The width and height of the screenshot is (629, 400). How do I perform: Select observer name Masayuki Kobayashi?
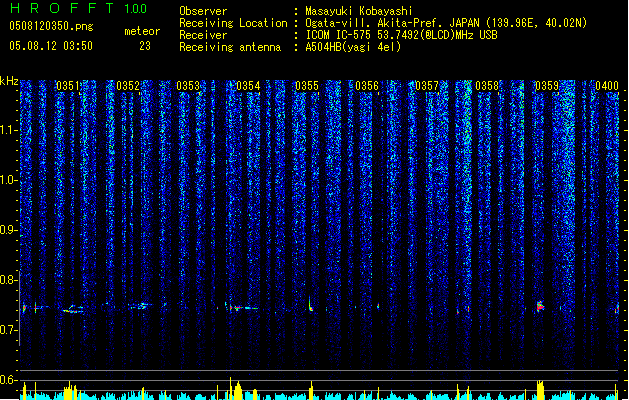coord(359,11)
